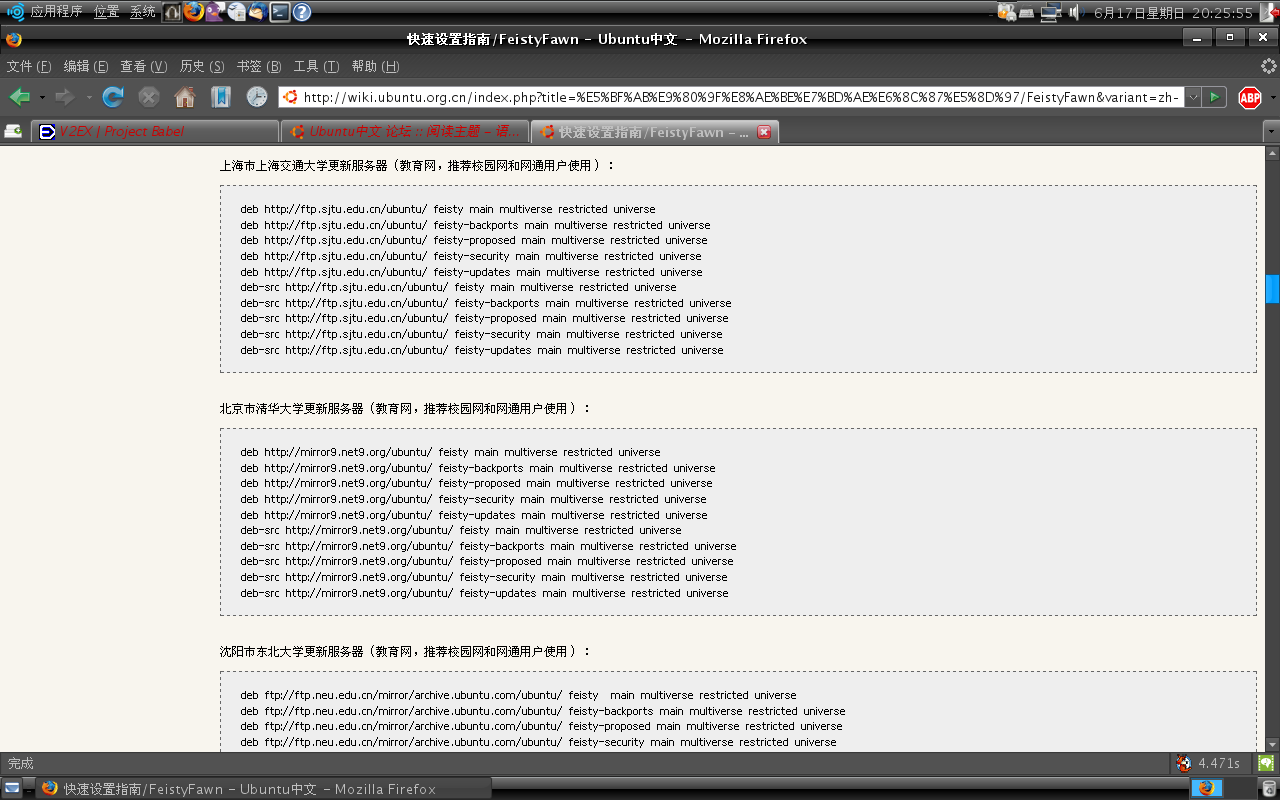Open the help launcher in the top panel
The height and width of the screenshot is (800, 1280).
[x=301, y=12]
